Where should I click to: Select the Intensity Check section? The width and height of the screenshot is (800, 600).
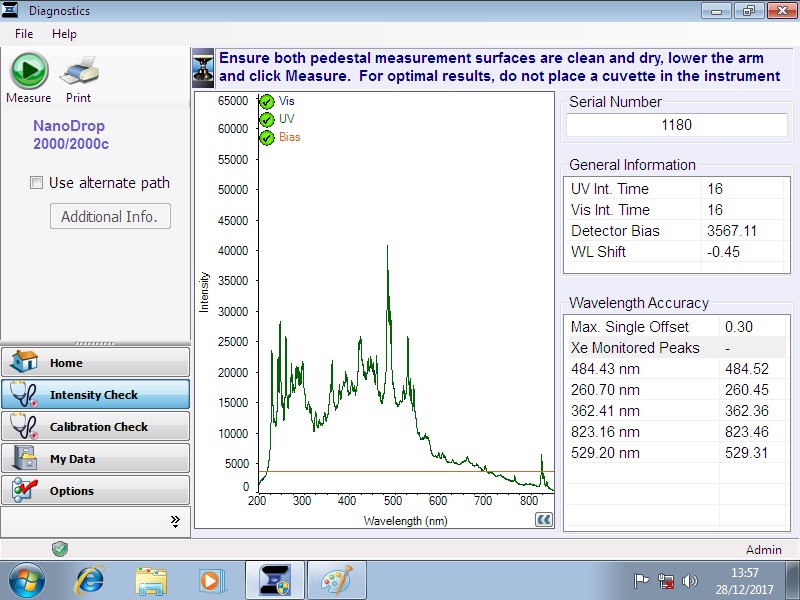pos(95,394)
